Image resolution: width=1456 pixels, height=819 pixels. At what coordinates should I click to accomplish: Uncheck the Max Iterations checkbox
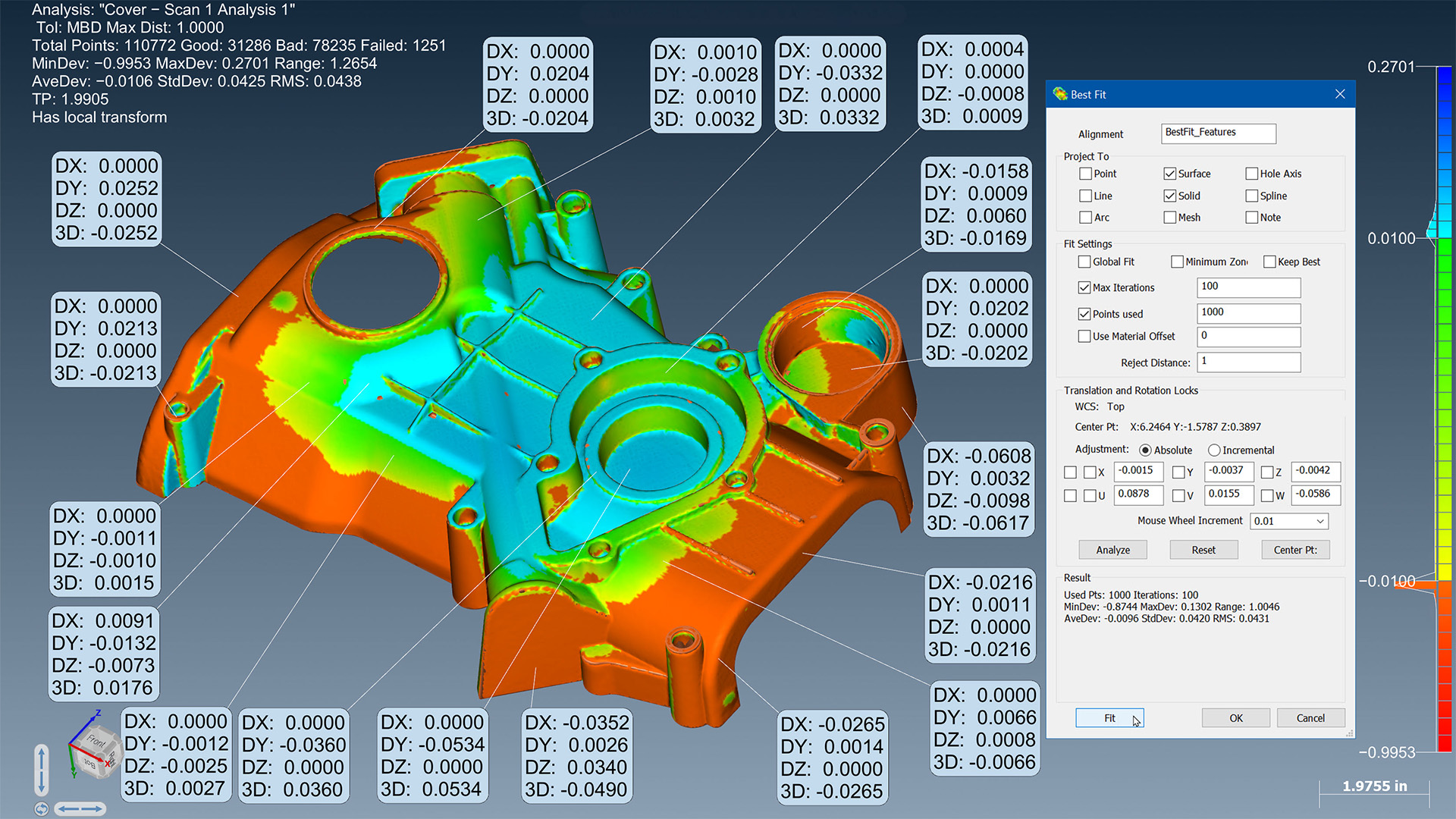(1084, 287)
